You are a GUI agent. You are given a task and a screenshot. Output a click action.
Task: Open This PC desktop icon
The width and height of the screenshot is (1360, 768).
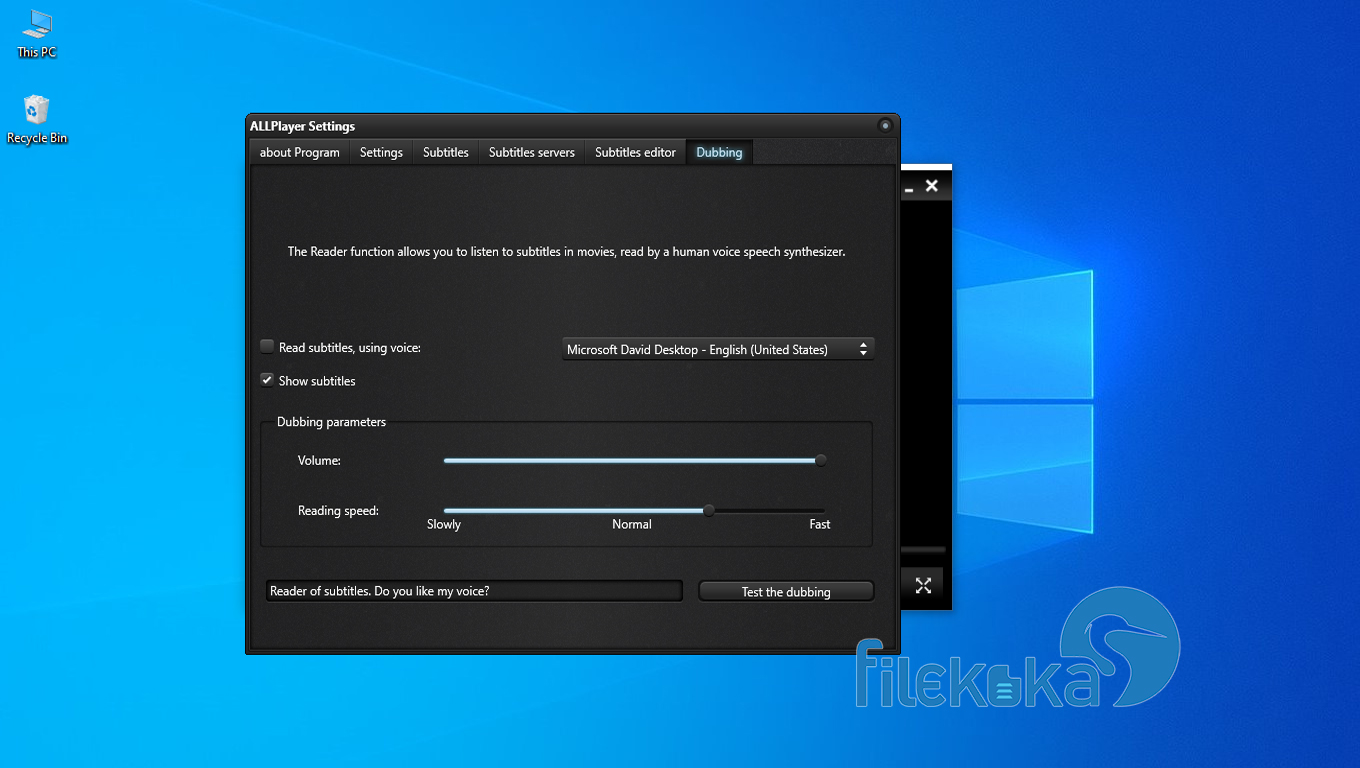pyautogui.click(x=37, y=34)
